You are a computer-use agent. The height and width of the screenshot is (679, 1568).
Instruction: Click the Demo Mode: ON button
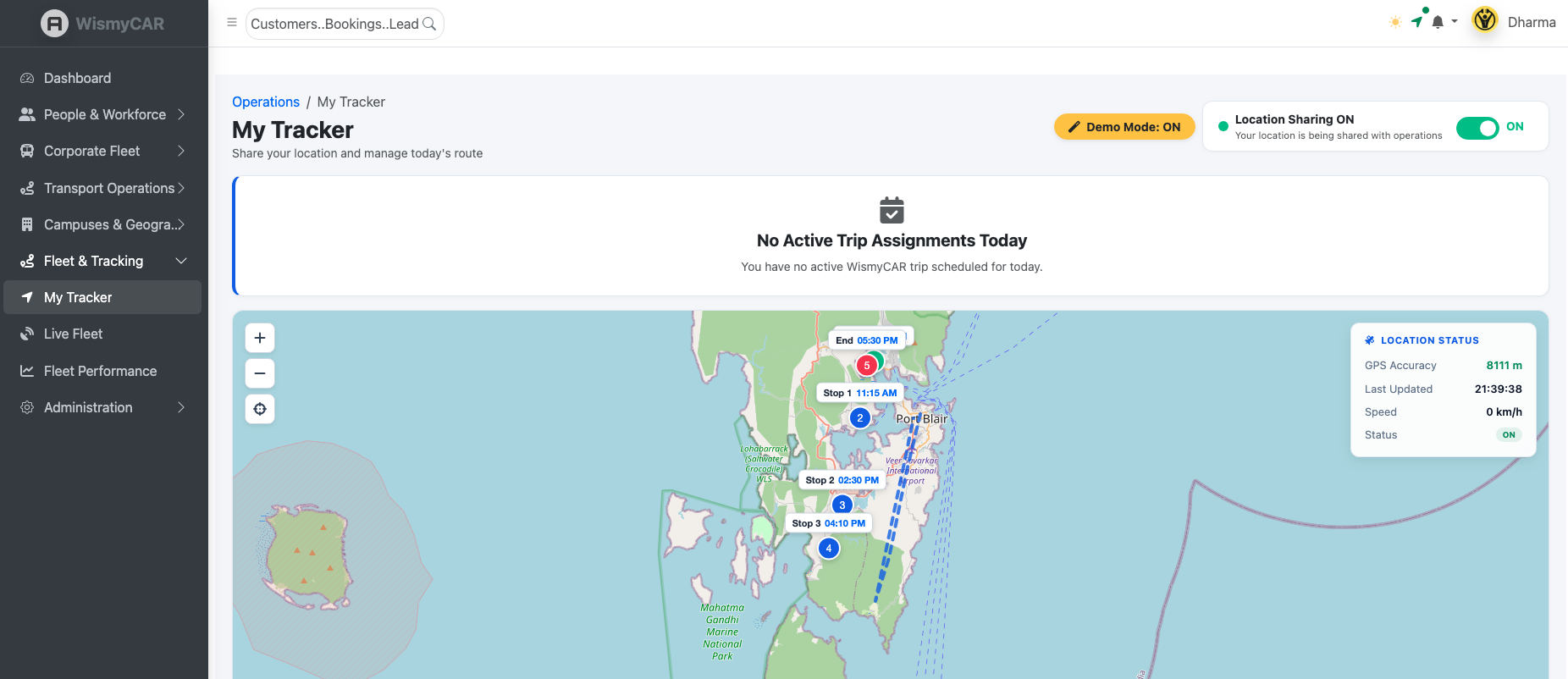click(x=1124, y=127)
